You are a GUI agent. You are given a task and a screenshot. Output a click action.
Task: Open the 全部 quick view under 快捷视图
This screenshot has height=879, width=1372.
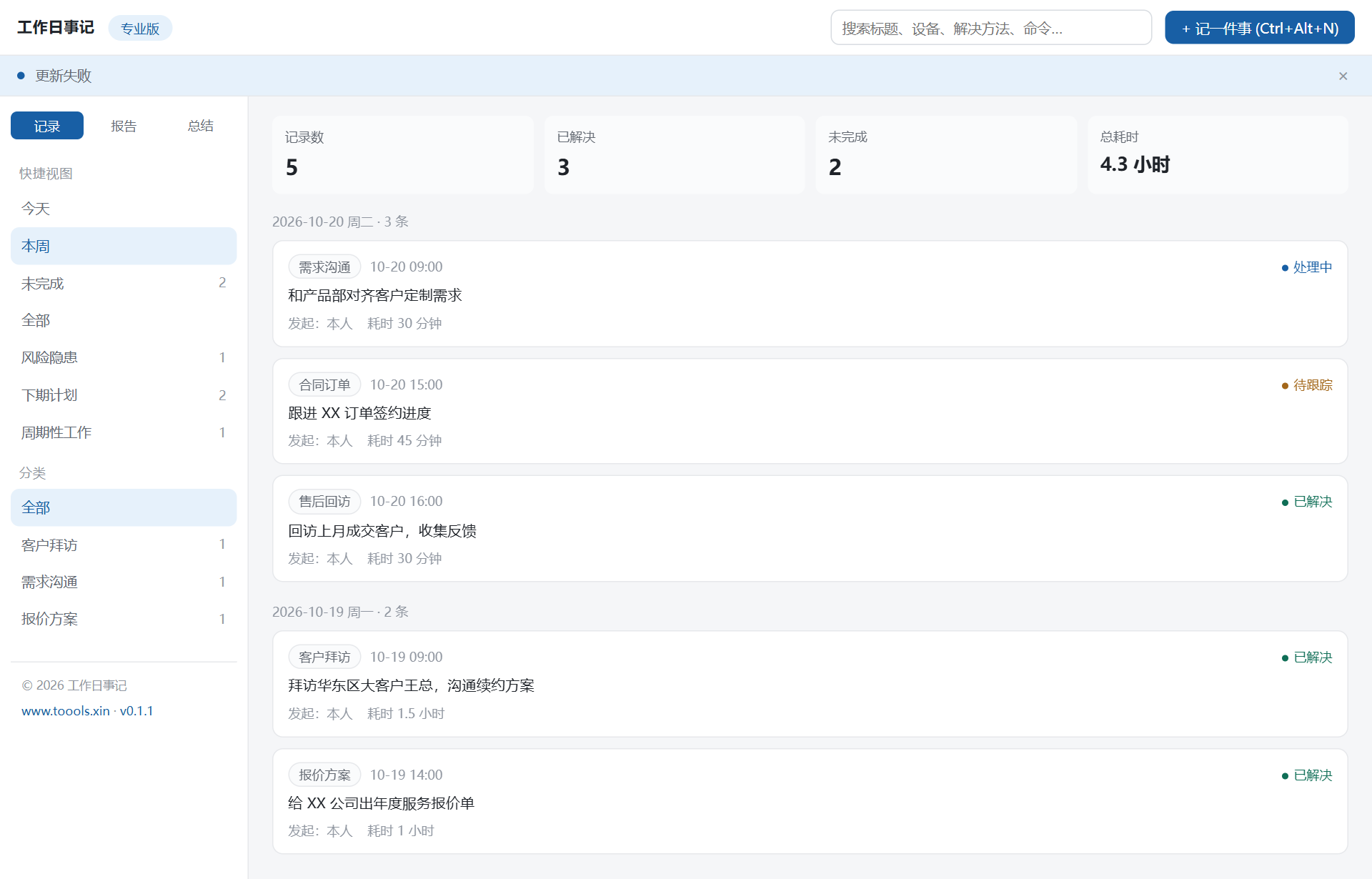tap(124, 320)
